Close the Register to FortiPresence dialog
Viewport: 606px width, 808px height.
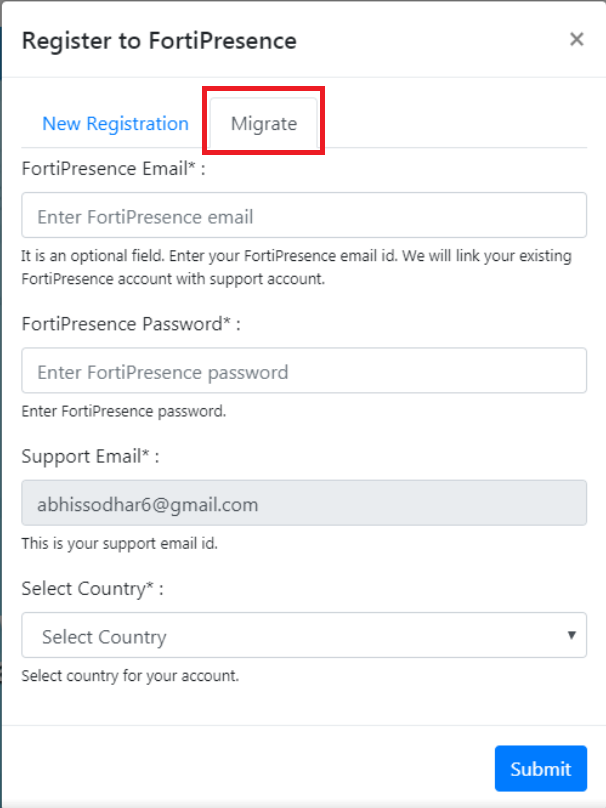(576, 40)
